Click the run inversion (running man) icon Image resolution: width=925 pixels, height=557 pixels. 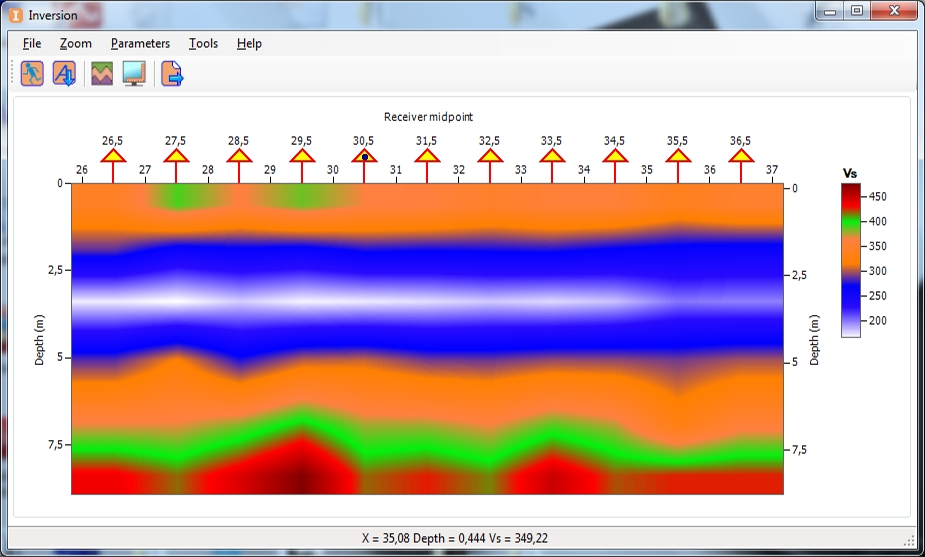pyautogui.click(x=32, y=73)
